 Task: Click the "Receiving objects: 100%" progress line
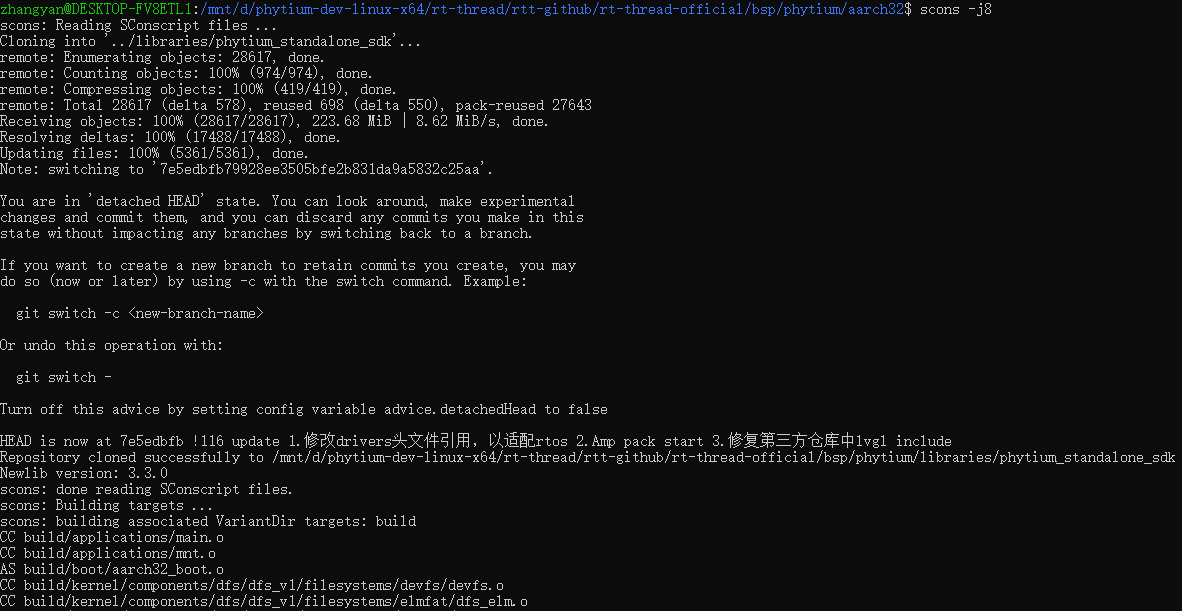[274, 121]
